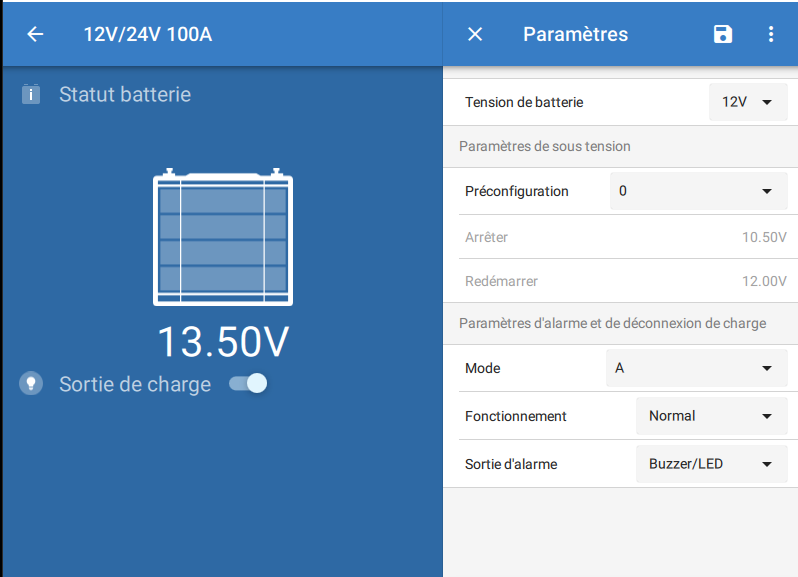
Task: Open the three-dot overflow menu
Action: click(x=771, y=34)
